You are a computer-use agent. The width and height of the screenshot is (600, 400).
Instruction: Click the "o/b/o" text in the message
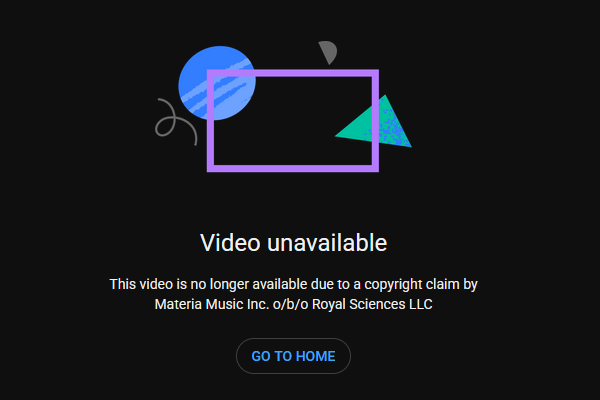[290, 304]
